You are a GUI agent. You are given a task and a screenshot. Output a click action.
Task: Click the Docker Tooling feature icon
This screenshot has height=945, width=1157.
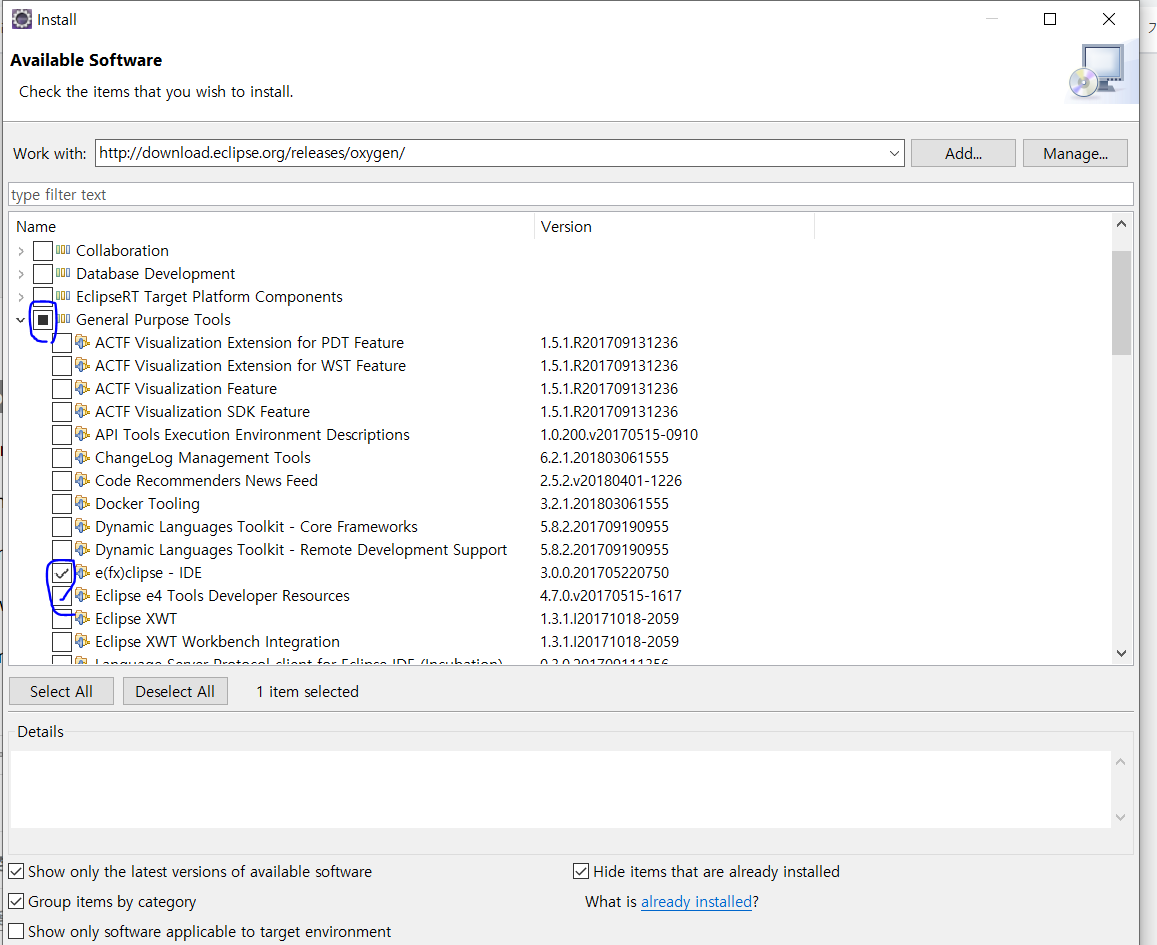click(83, 503)
